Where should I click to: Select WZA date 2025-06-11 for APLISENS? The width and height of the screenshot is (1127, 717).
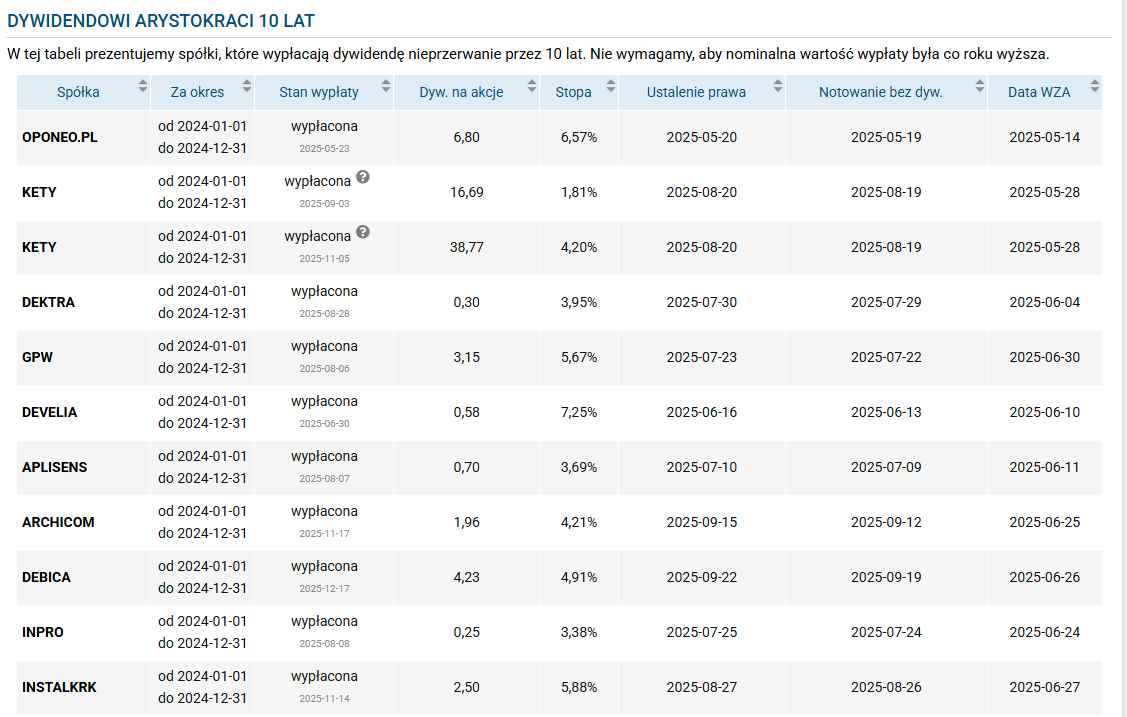1044,467
